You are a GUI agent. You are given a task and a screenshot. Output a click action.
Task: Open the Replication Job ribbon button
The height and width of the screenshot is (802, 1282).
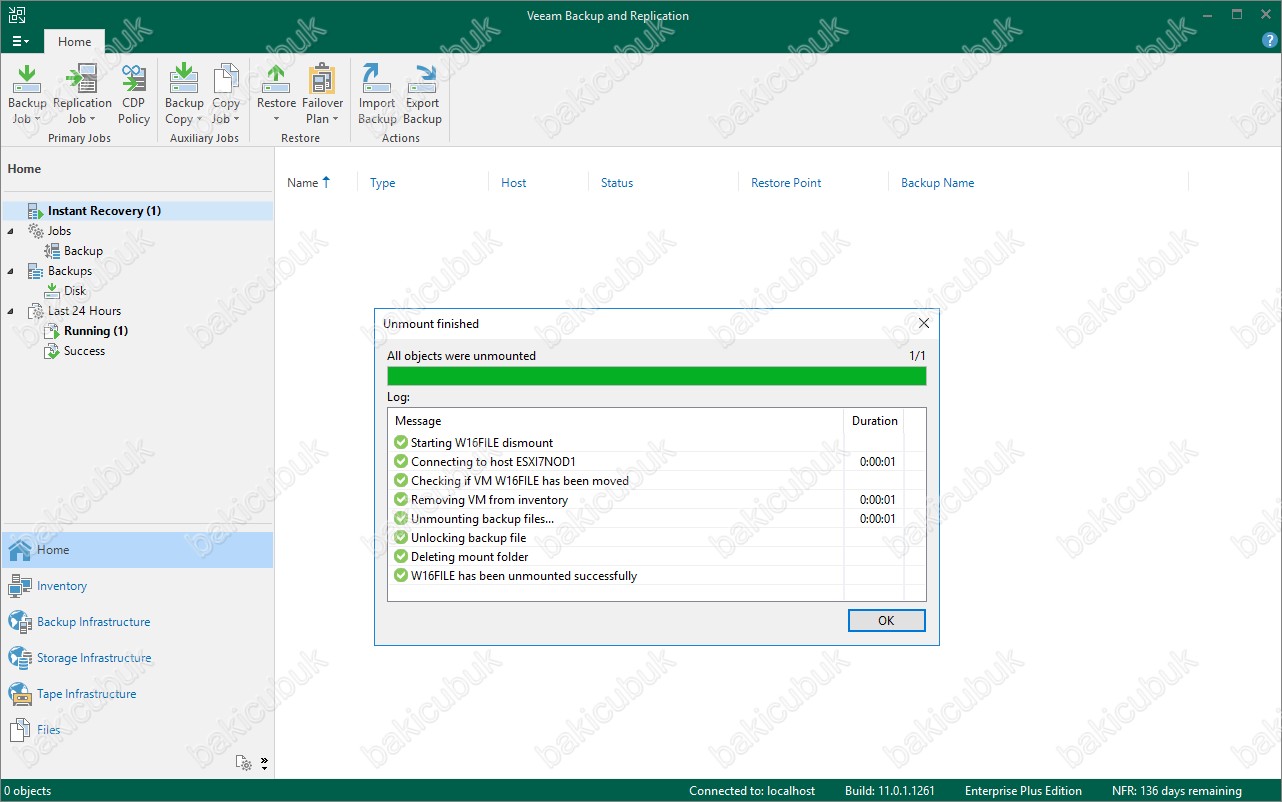coord(82,95)
